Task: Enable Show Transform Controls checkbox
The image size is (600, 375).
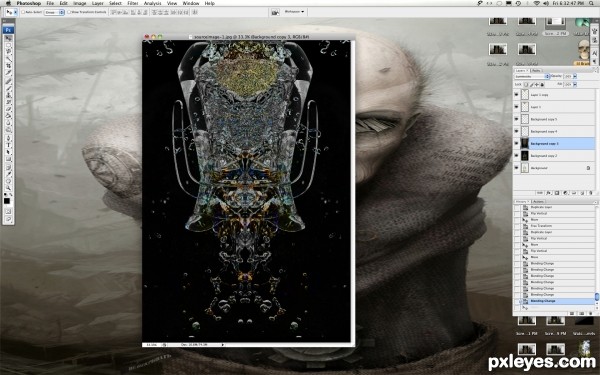Action: click(x=69, y=12)
